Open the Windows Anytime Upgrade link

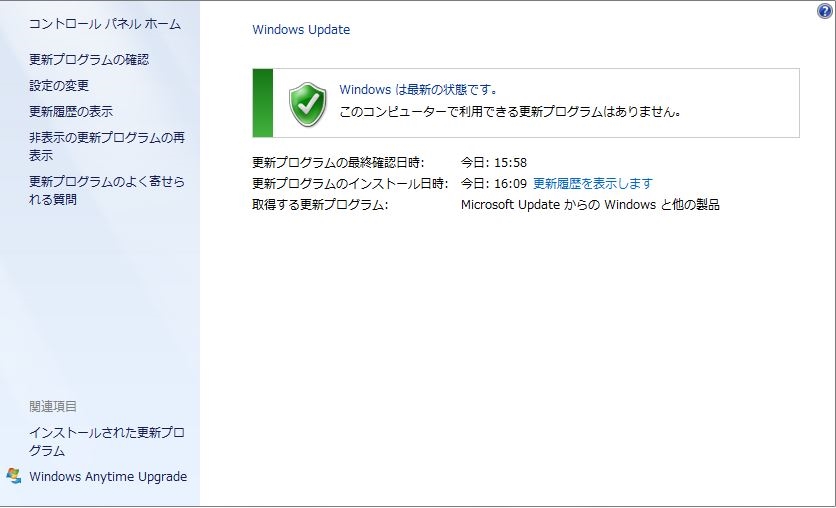tap(108, 476)
